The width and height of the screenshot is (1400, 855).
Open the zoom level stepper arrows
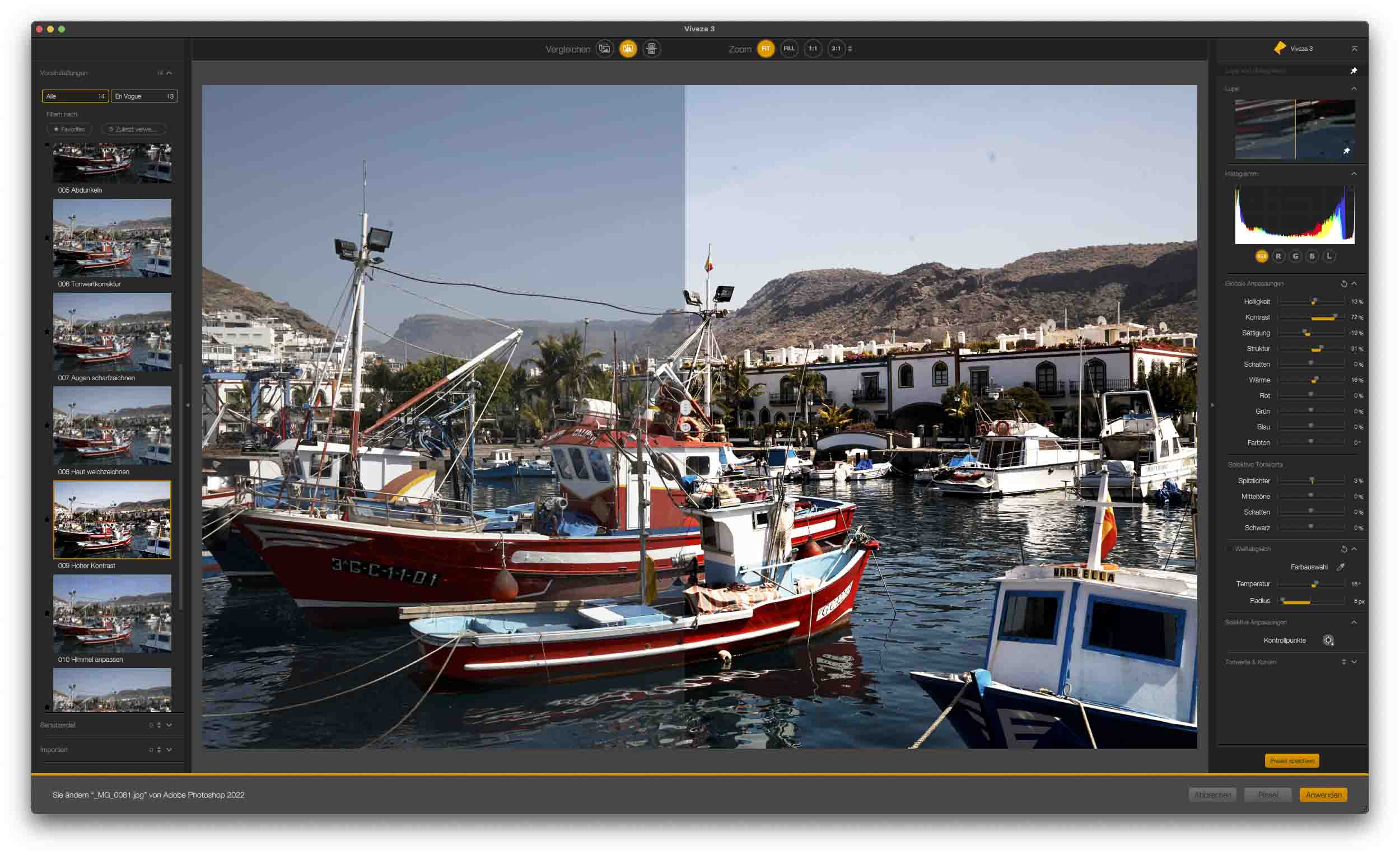850,49
